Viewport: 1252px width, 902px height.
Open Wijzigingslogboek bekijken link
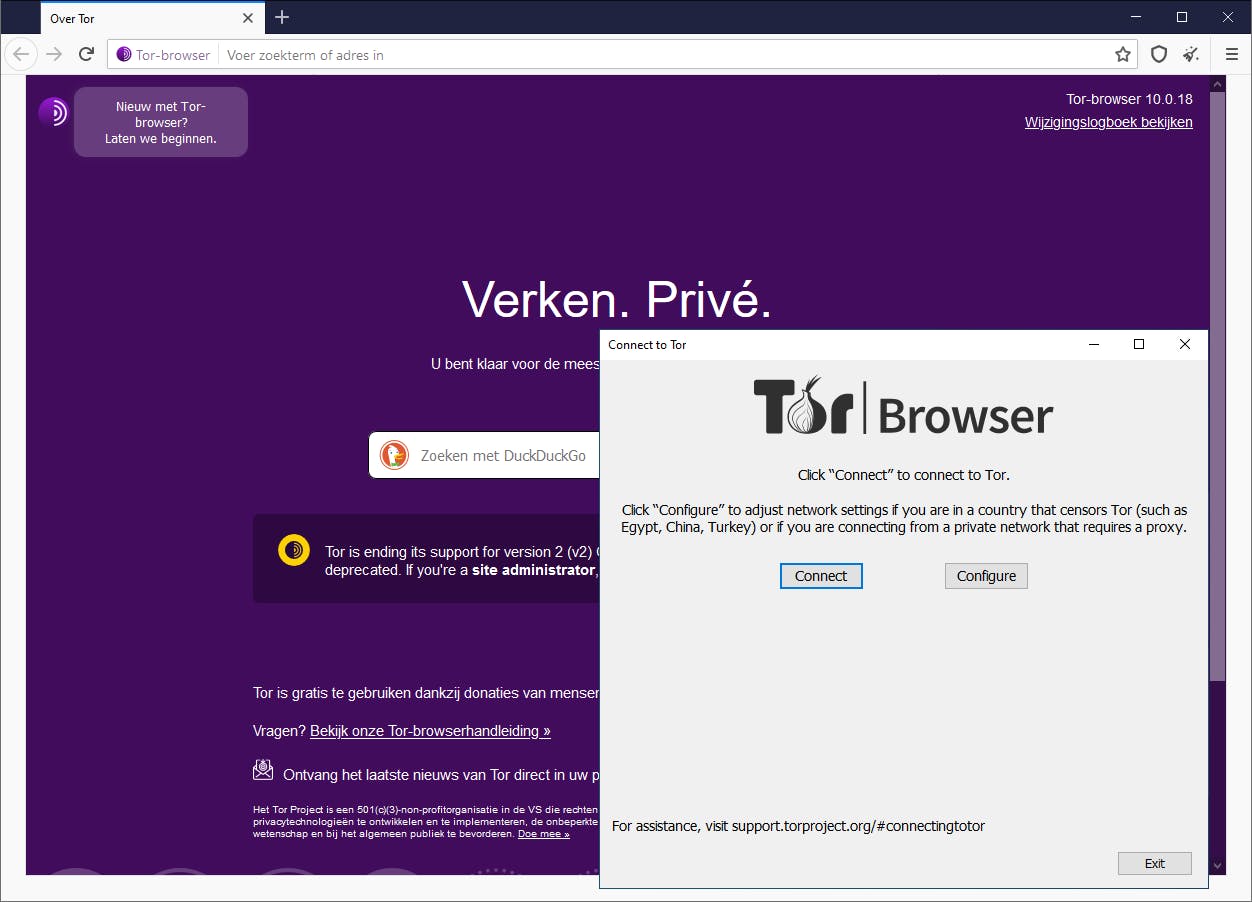pyautogui.click(x=1108, y=122)
